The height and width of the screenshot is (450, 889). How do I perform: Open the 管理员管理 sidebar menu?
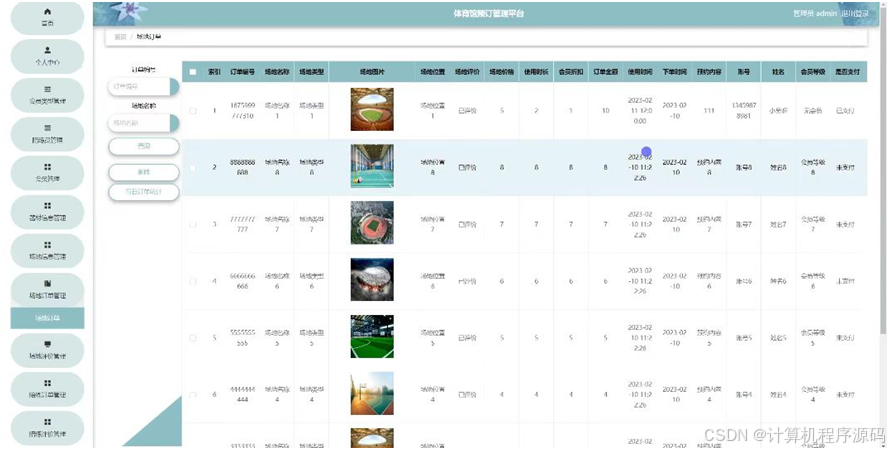click(48, 134)
